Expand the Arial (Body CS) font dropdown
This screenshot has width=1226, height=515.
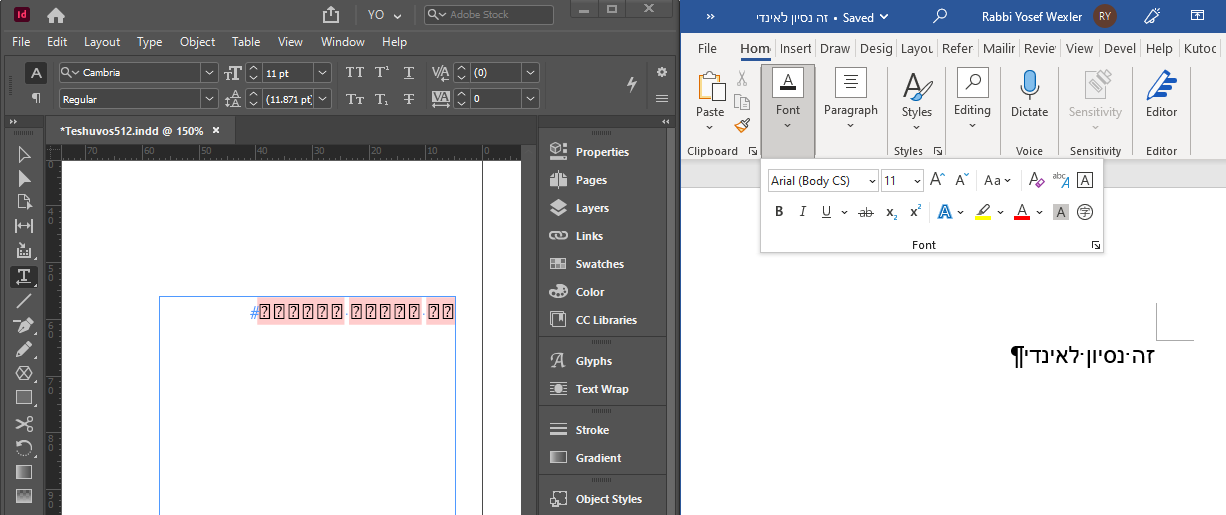[872, 181]
